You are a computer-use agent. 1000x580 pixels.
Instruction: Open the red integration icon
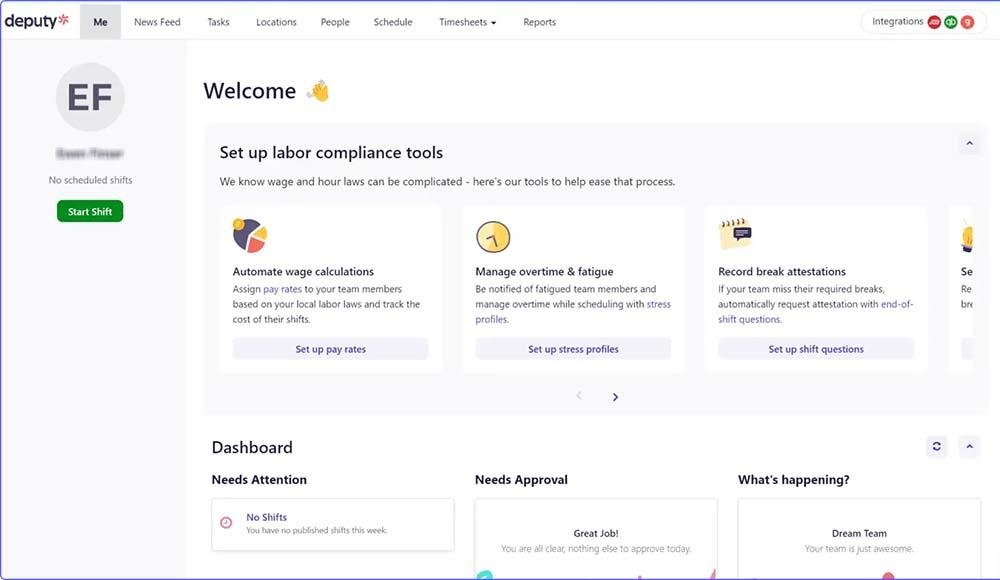(x=934, y=22)
